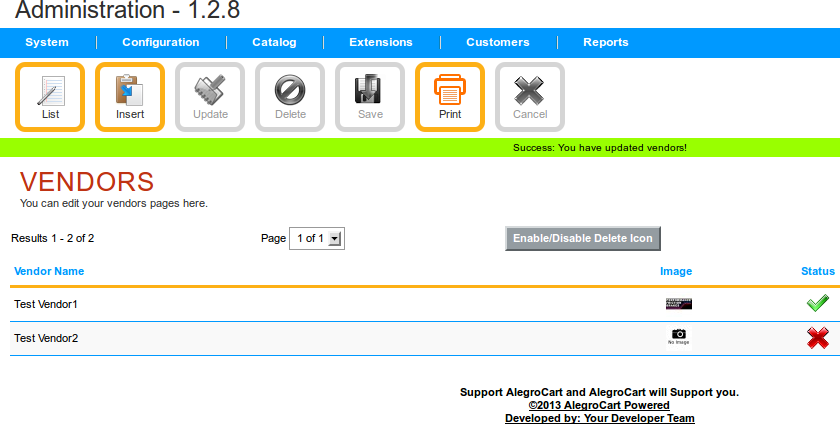Viewport: 840px width, 424px height.
Task: Open the Customers menu
Action: coord(498,42)
